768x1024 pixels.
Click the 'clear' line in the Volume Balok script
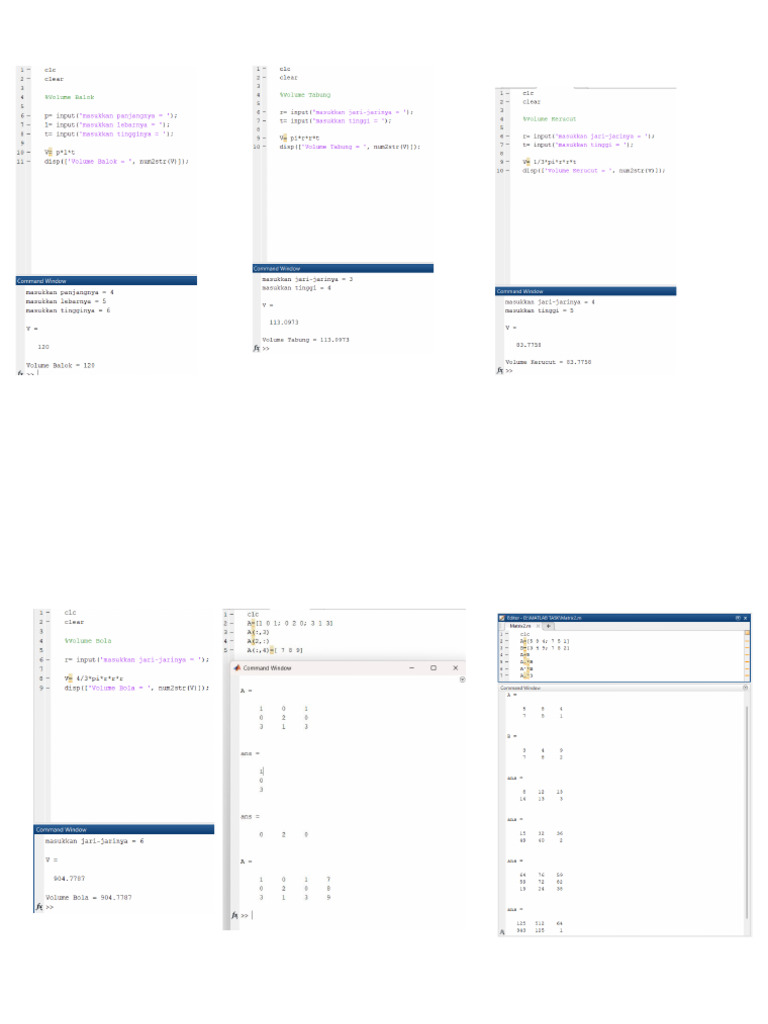click(54, 79)
